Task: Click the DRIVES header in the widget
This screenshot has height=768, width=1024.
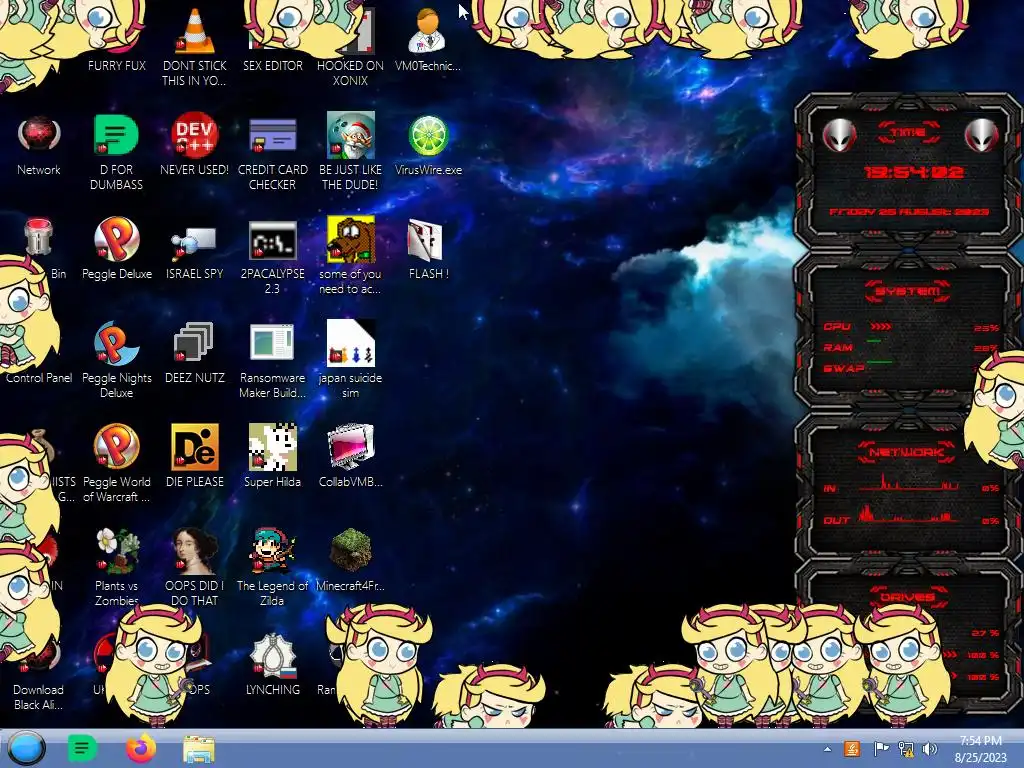Action: point(907,597)
